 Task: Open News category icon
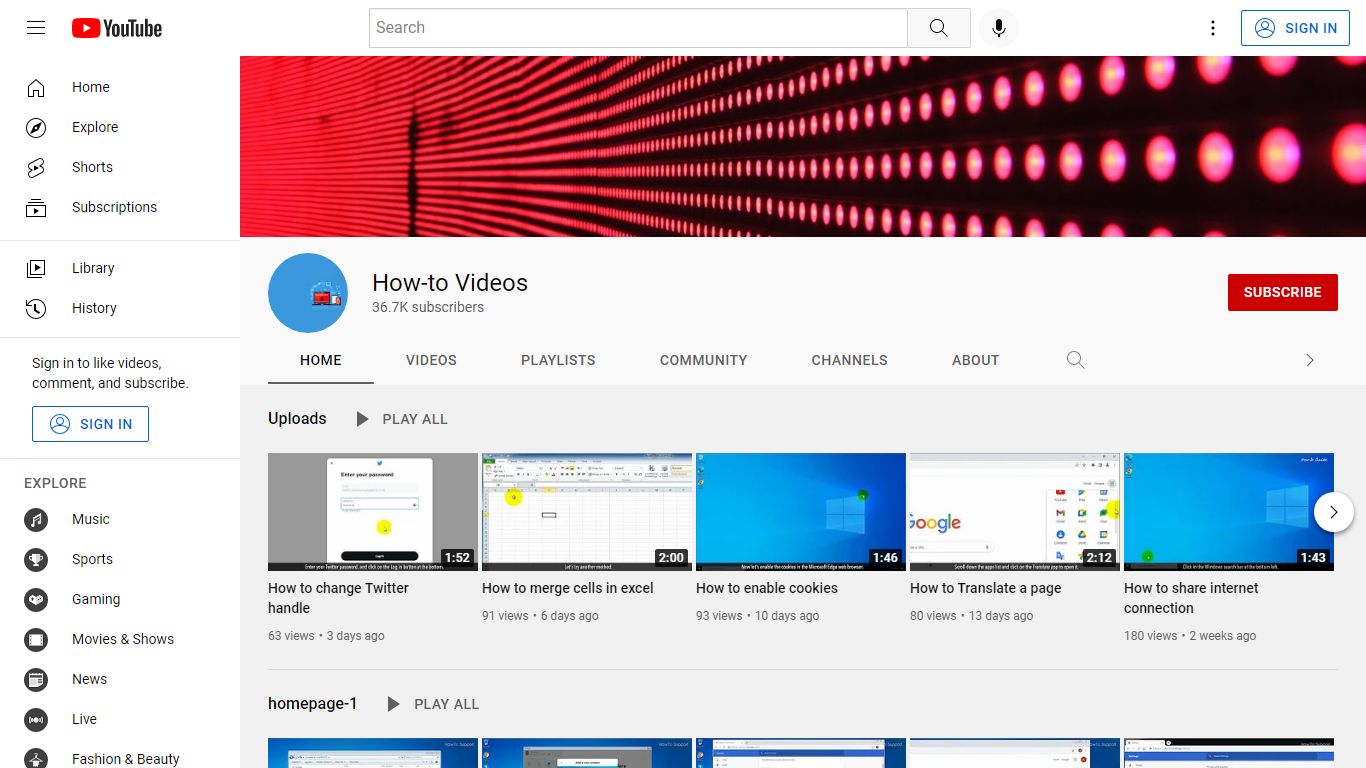(x=36, y=680)
